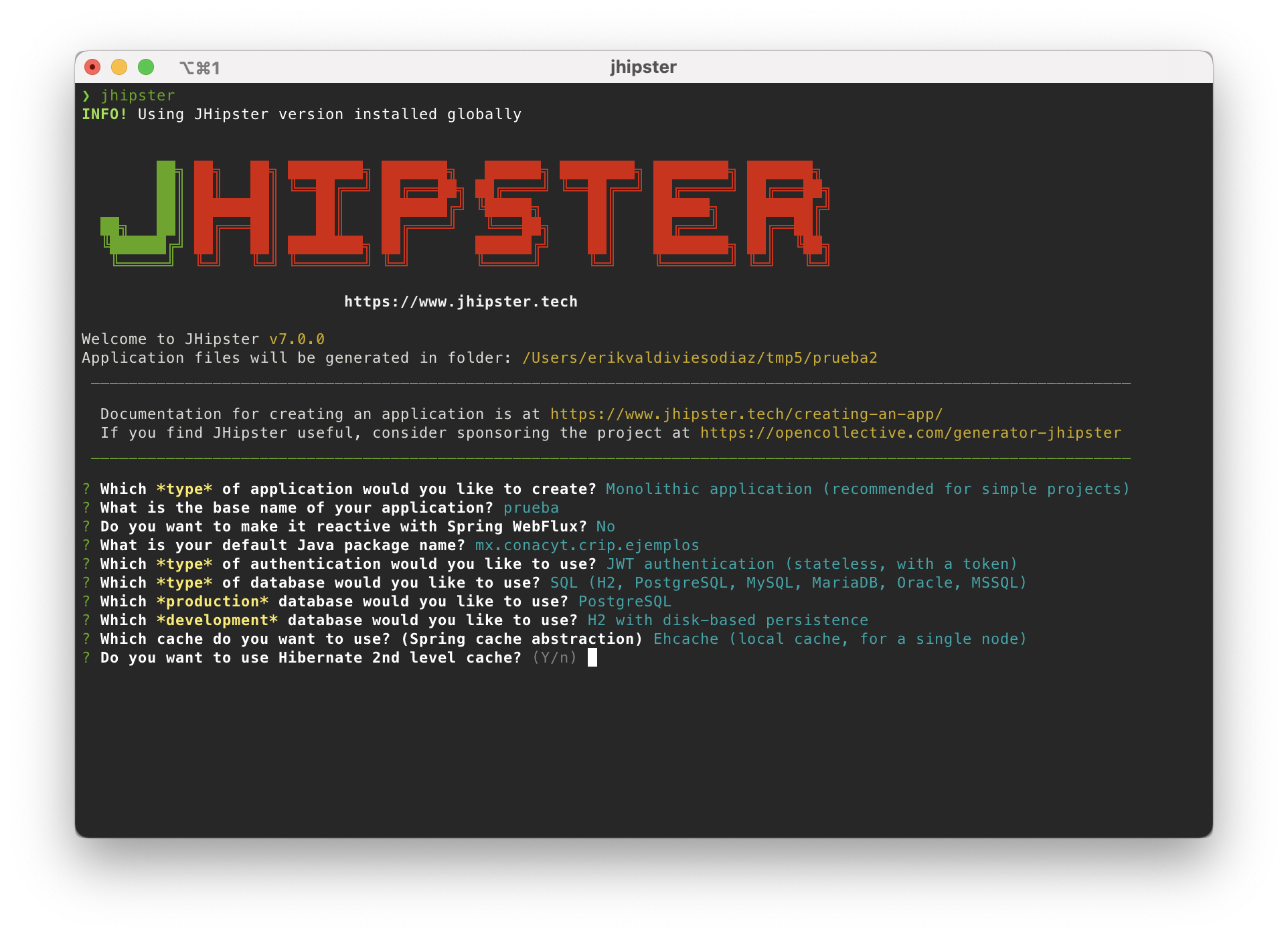Click the INFO! label in green
The image size is (1288, 937).
click(104, 114)
